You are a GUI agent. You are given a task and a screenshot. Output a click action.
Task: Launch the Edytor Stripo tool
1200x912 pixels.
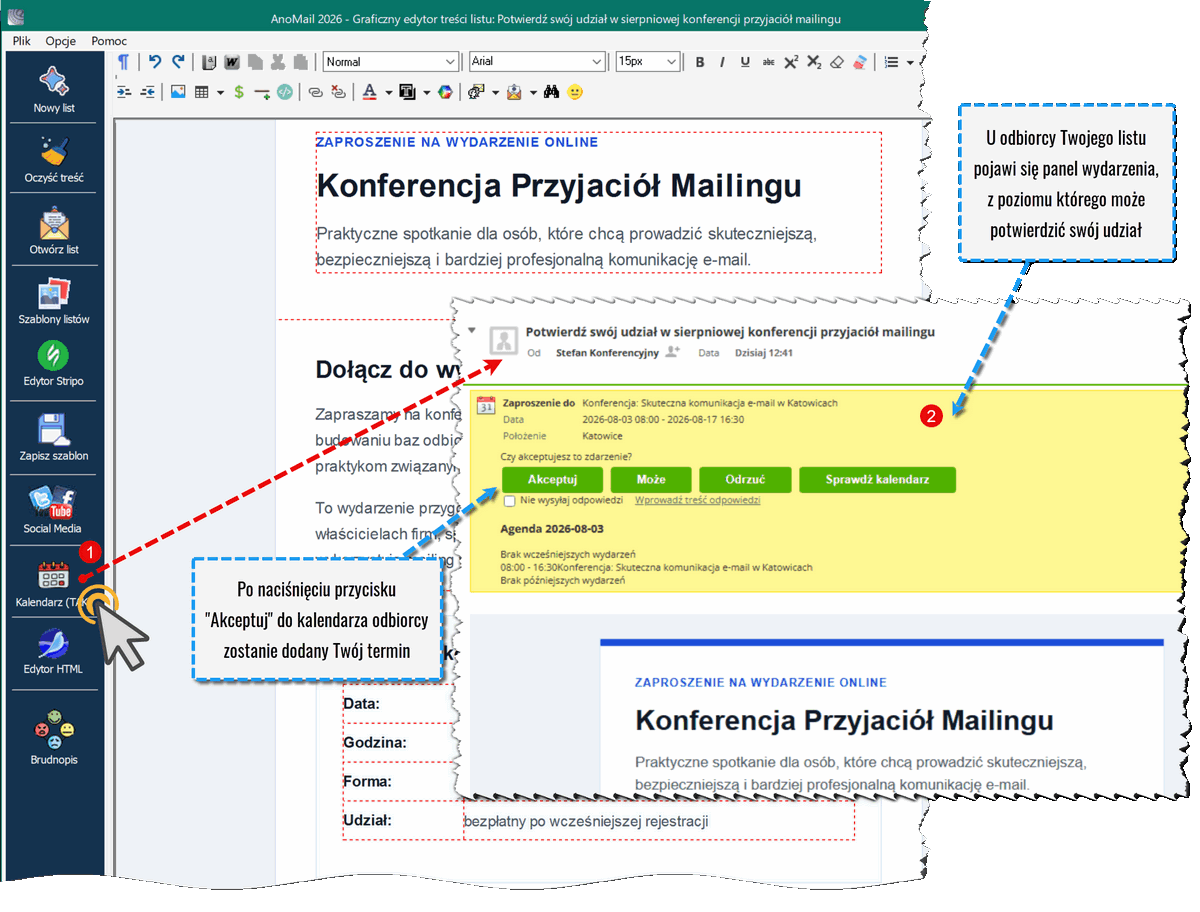(x=54, y=363)
